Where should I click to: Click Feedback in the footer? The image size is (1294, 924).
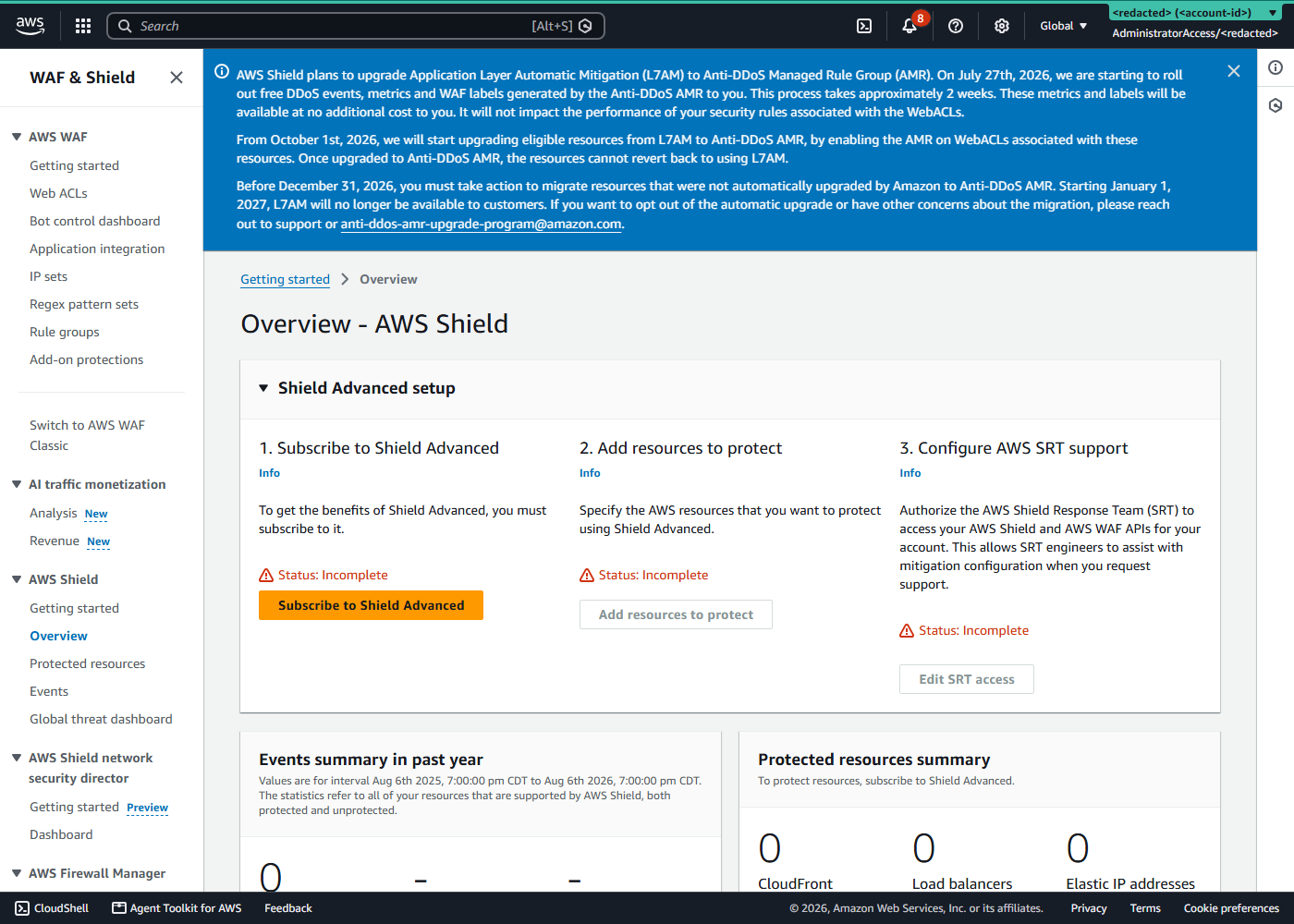tap(288, 908)
